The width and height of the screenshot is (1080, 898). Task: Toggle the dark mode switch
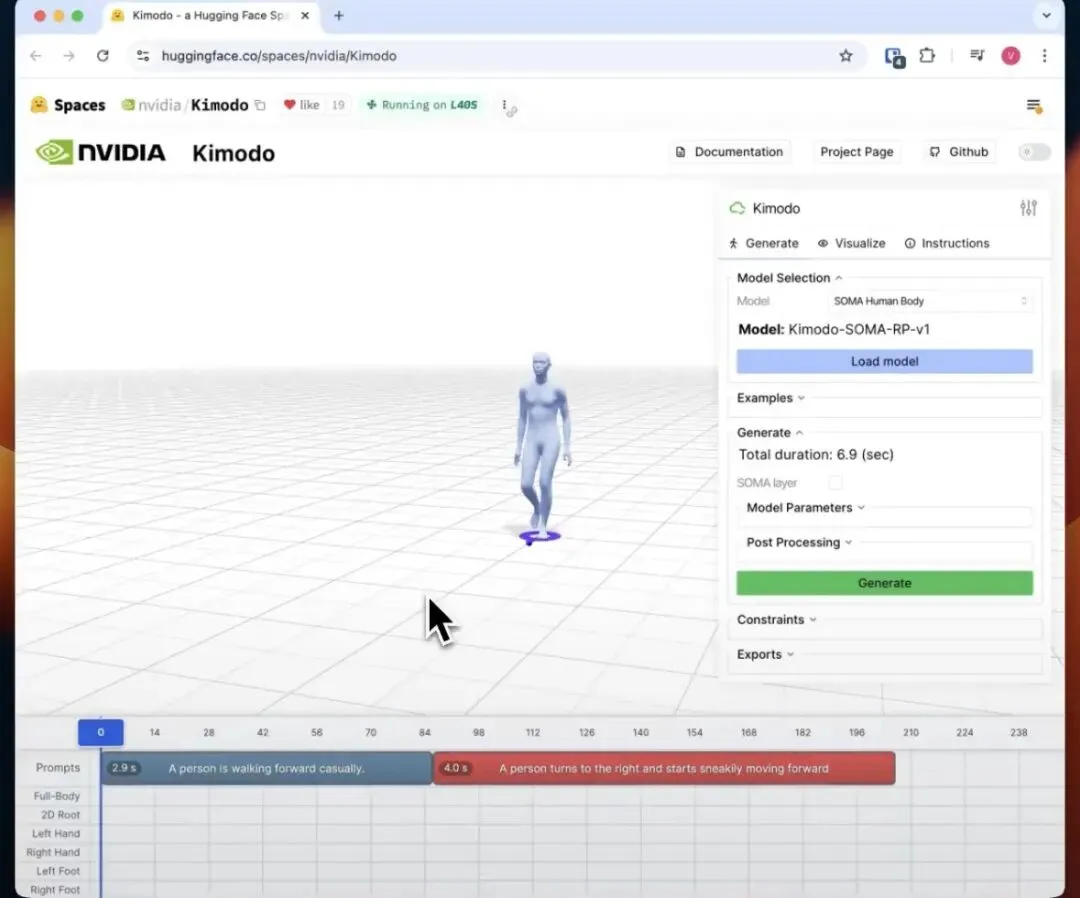(1034, 152)
